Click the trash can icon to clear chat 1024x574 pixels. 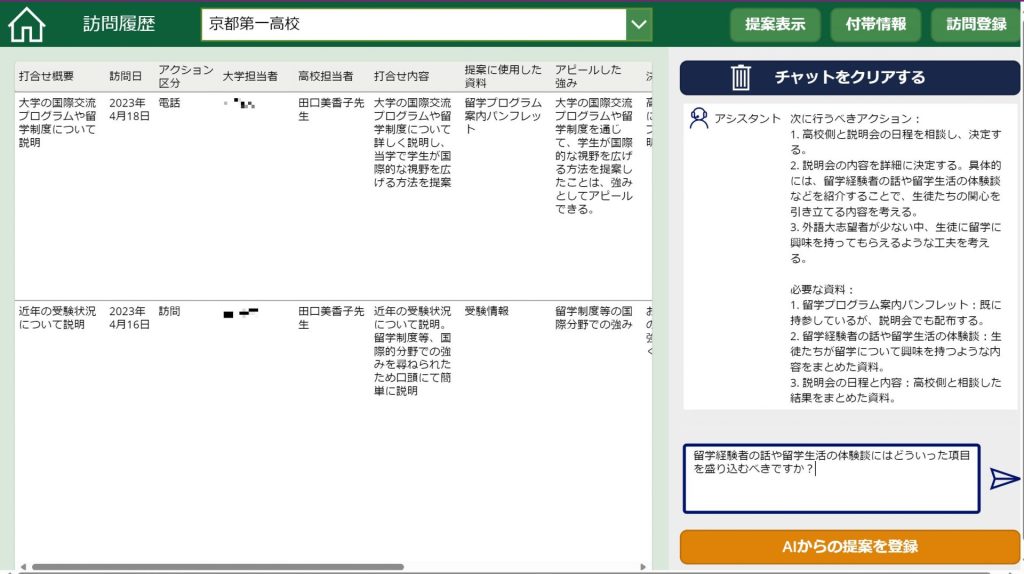(741, 77)
